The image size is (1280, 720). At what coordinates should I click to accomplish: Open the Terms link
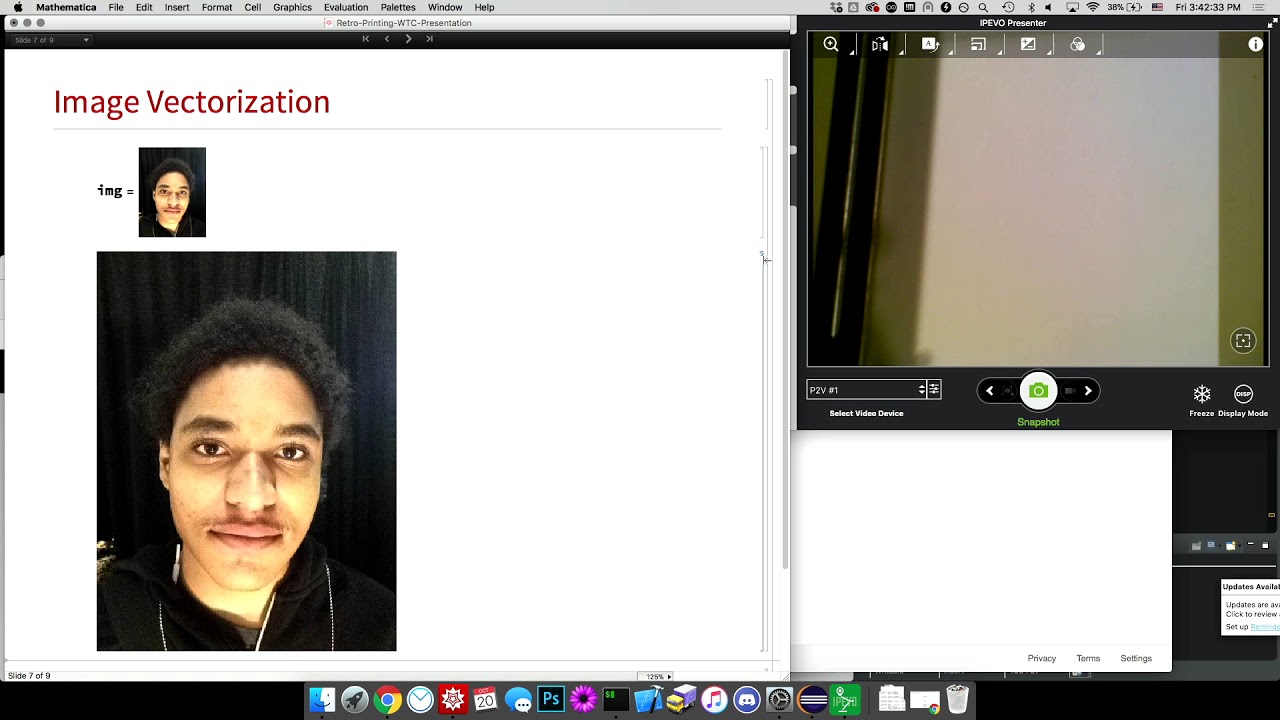click(1088, 658)
